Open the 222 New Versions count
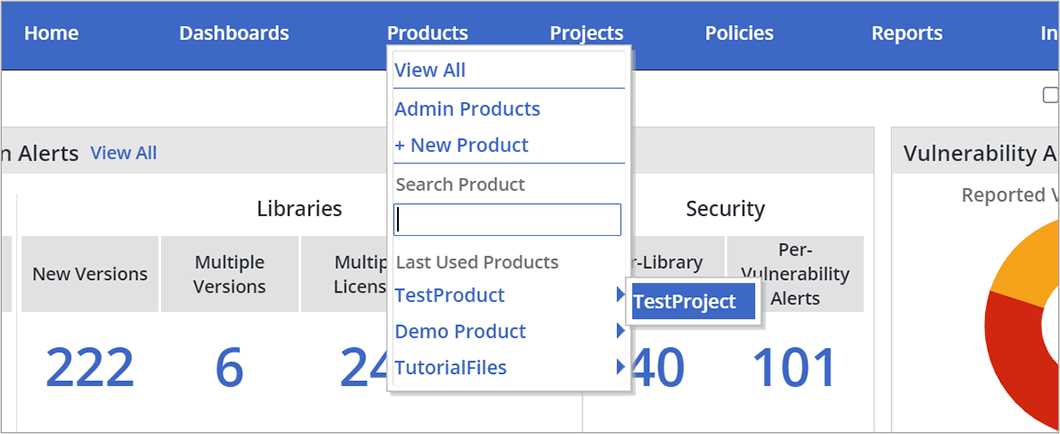This screenshot has height=434, width=1060. click(89, 367)
